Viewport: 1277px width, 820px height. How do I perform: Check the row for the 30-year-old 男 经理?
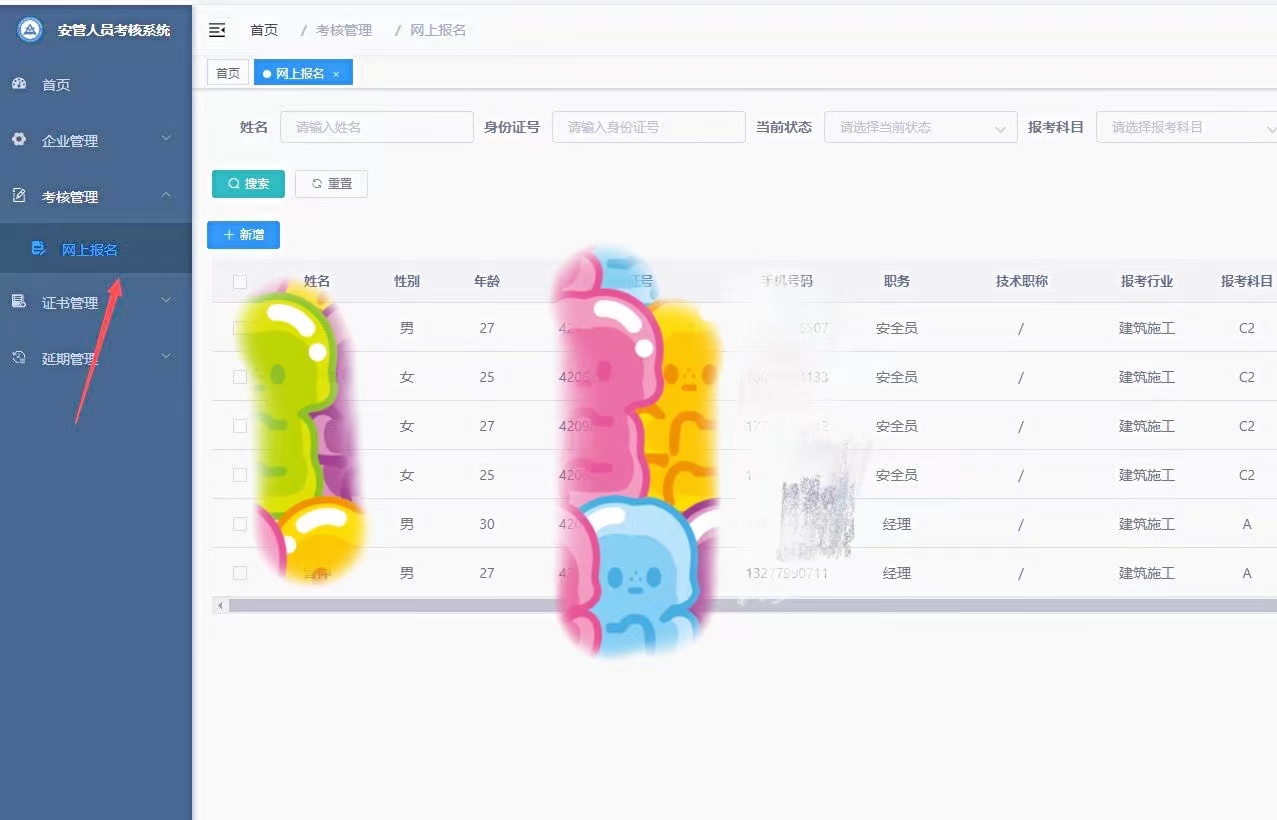coord(240,524)
